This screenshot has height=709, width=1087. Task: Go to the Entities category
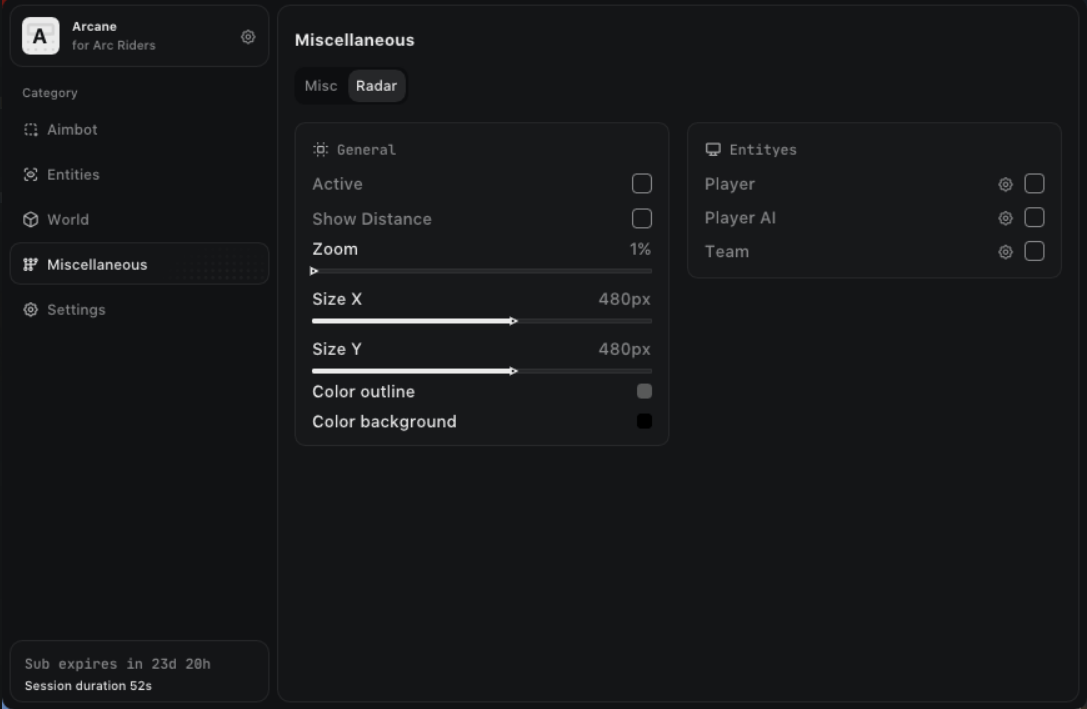73,175
